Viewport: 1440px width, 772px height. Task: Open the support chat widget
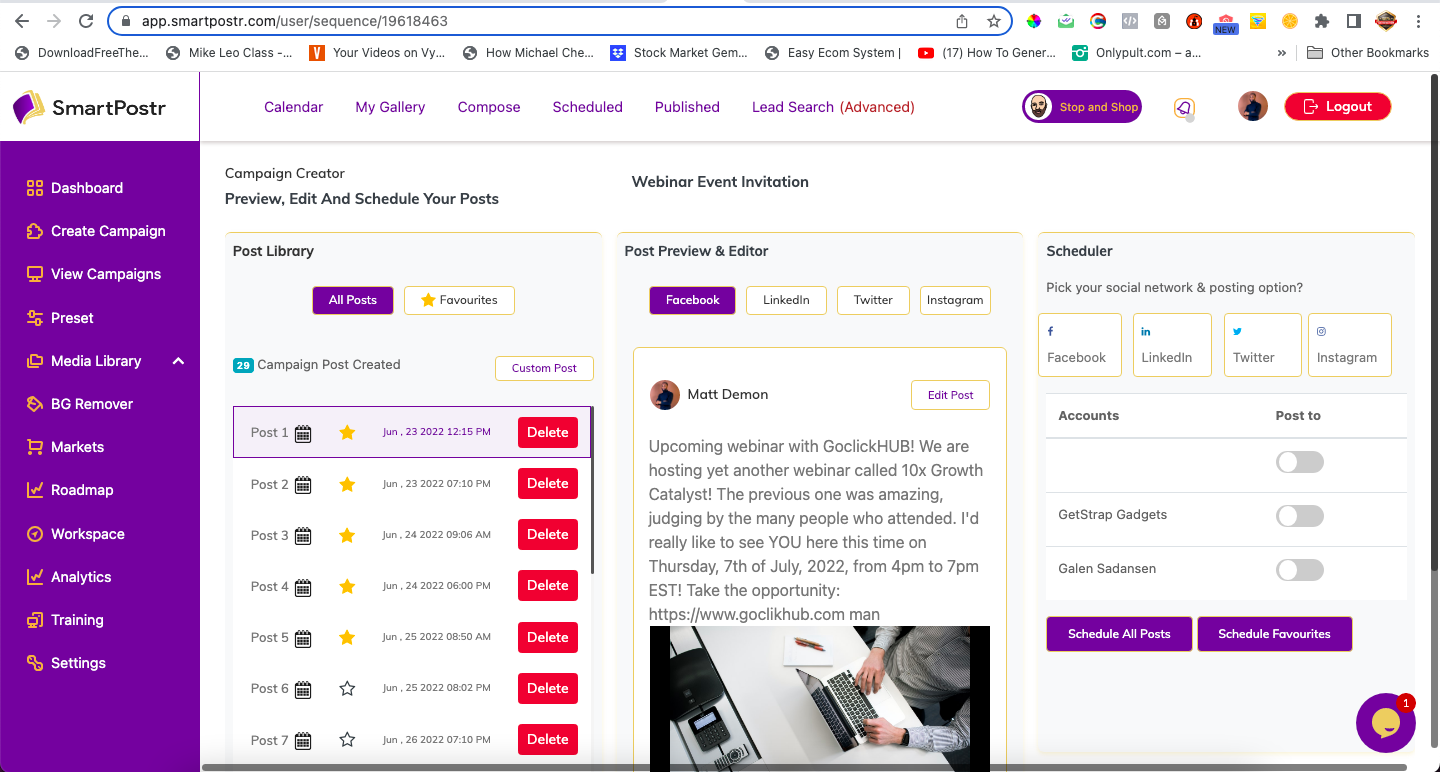(x=1386, y=723)
